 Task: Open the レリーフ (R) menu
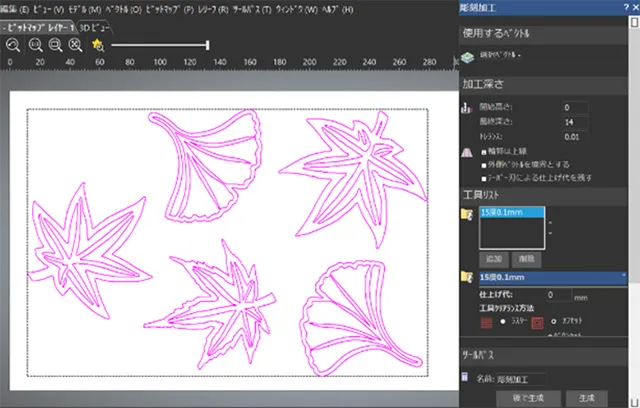(x=212, y=9)
